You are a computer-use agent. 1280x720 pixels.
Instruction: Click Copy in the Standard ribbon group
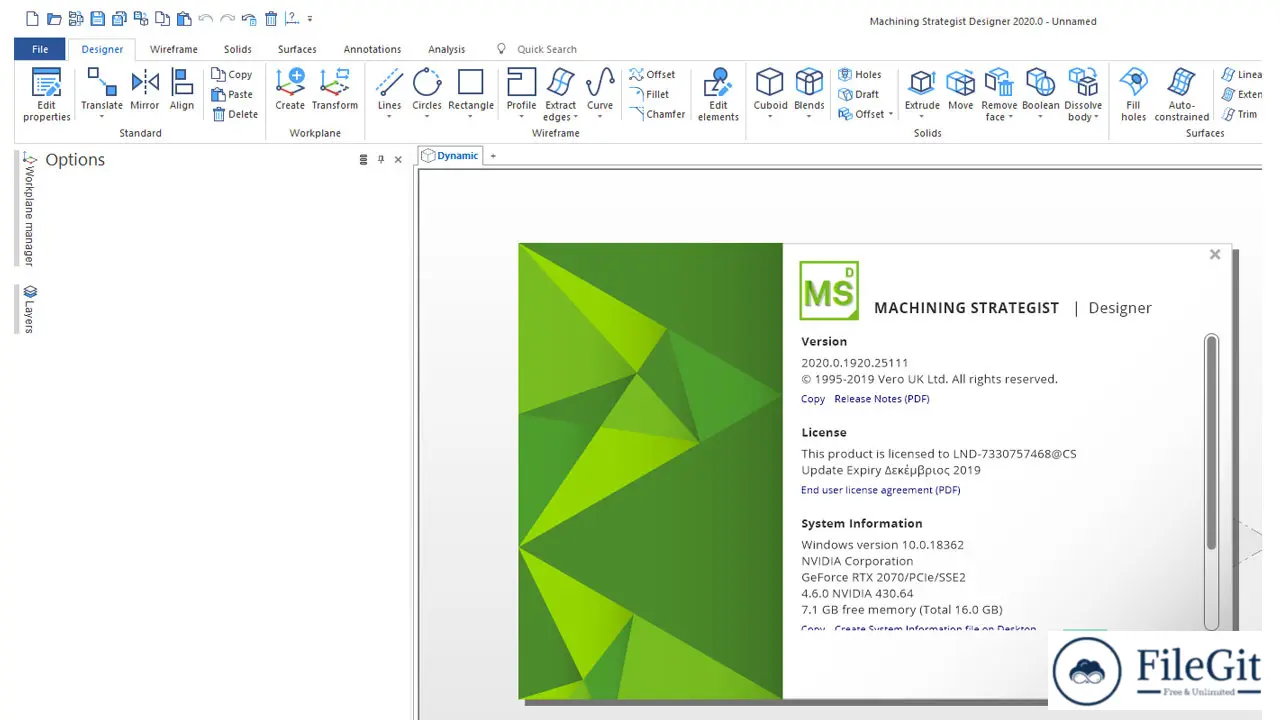pos(232,75)
